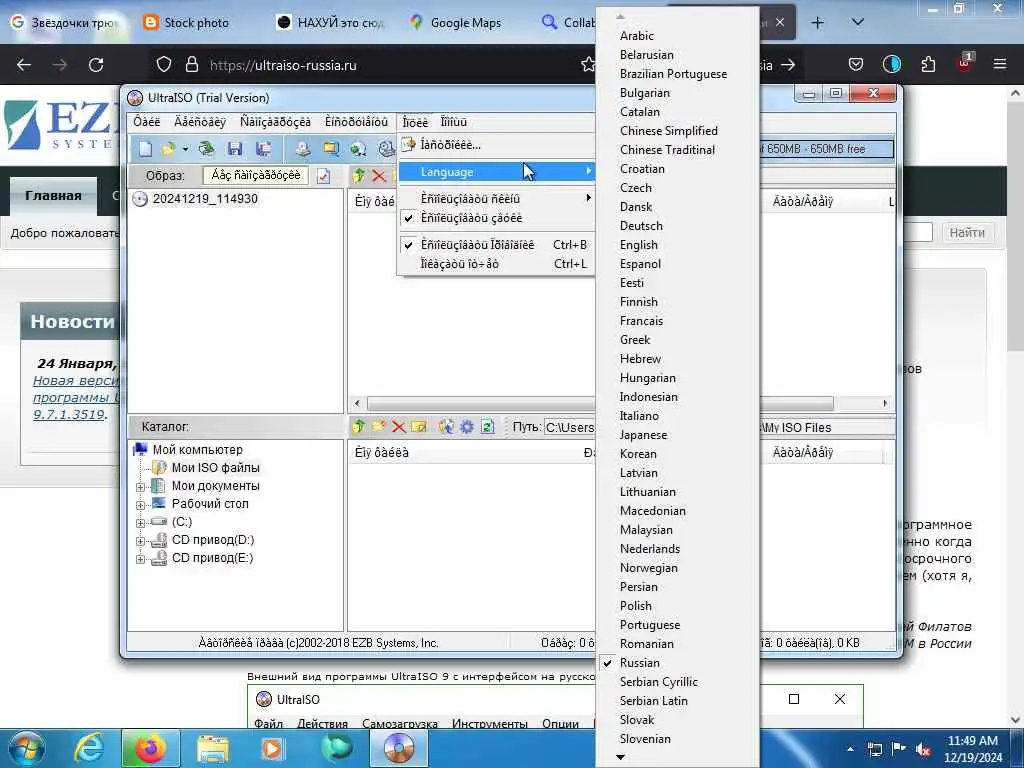Click the Save As icon beside the floppy

263,149
